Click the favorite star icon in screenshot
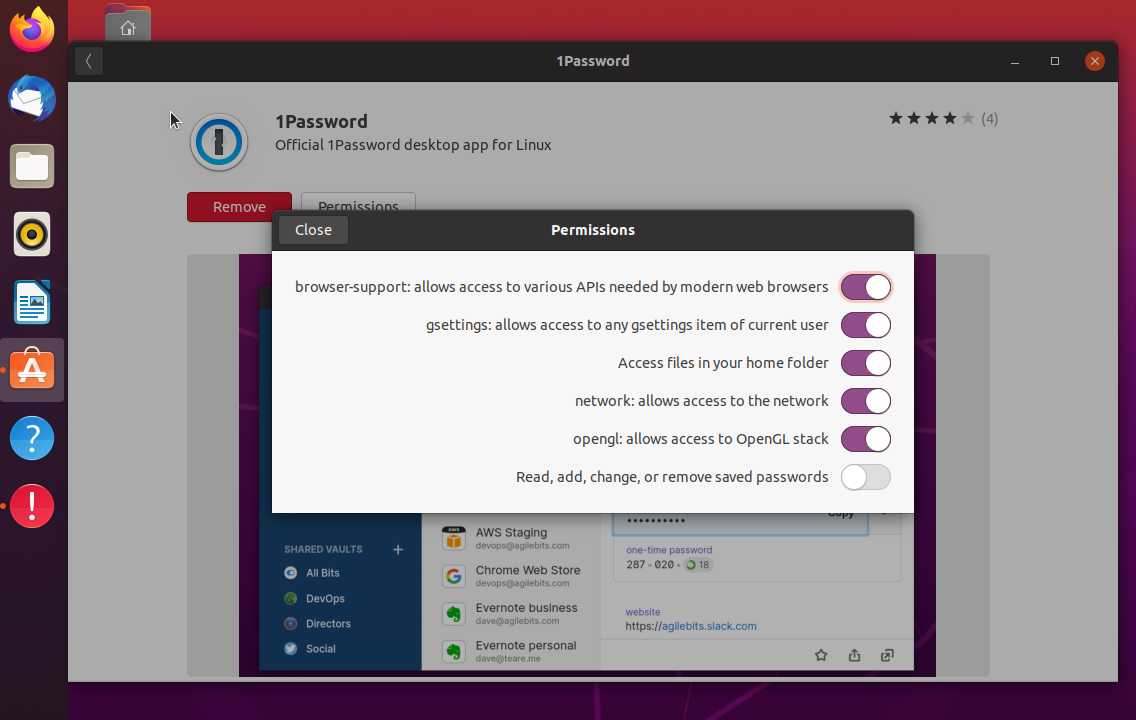 [821, 656]
